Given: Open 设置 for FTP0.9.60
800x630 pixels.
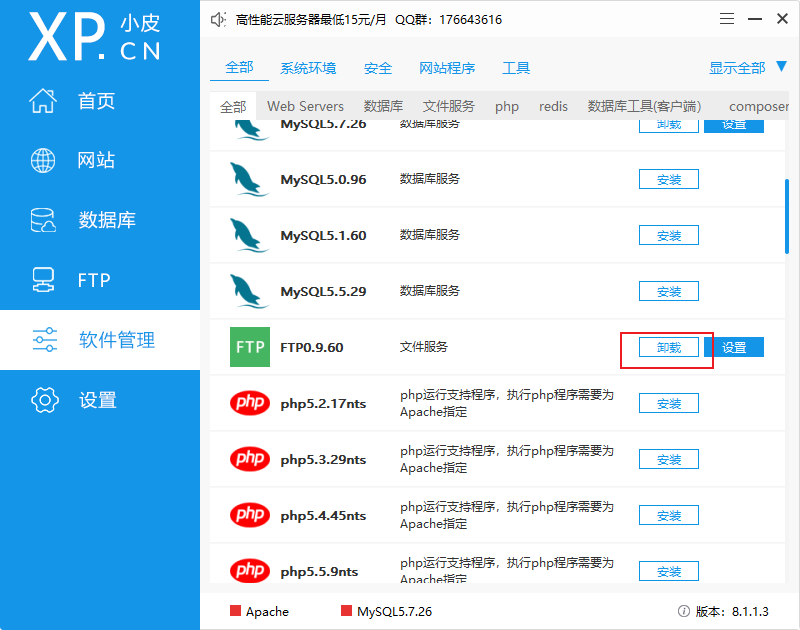Looking at the screenshot, I should point(734,347).
